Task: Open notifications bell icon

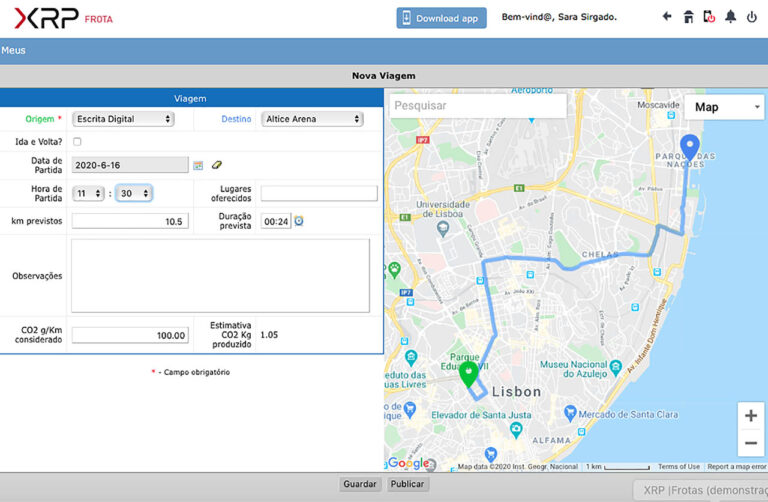Action: coord(730,17)
